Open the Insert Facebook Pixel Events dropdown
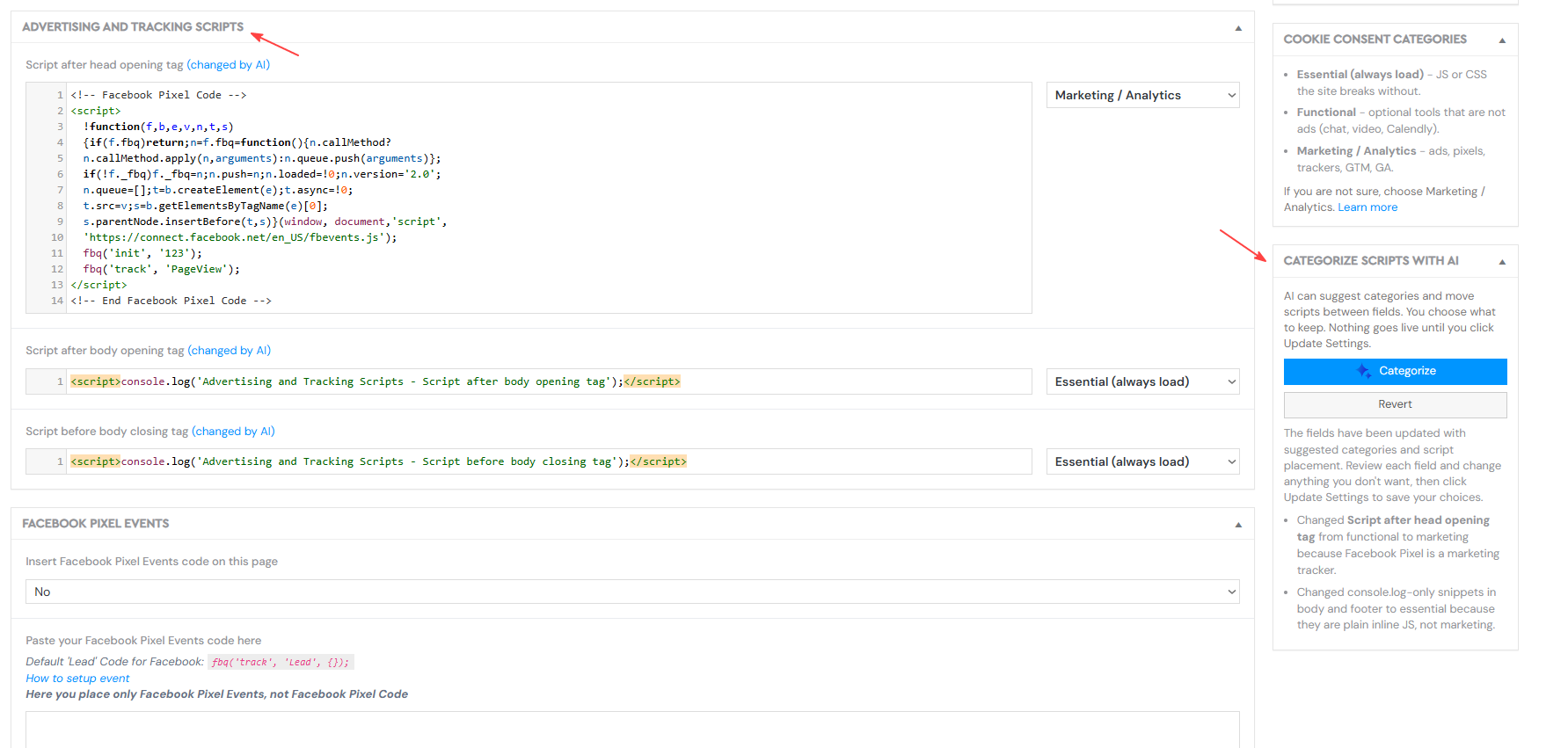 click(x=632, y=592)
